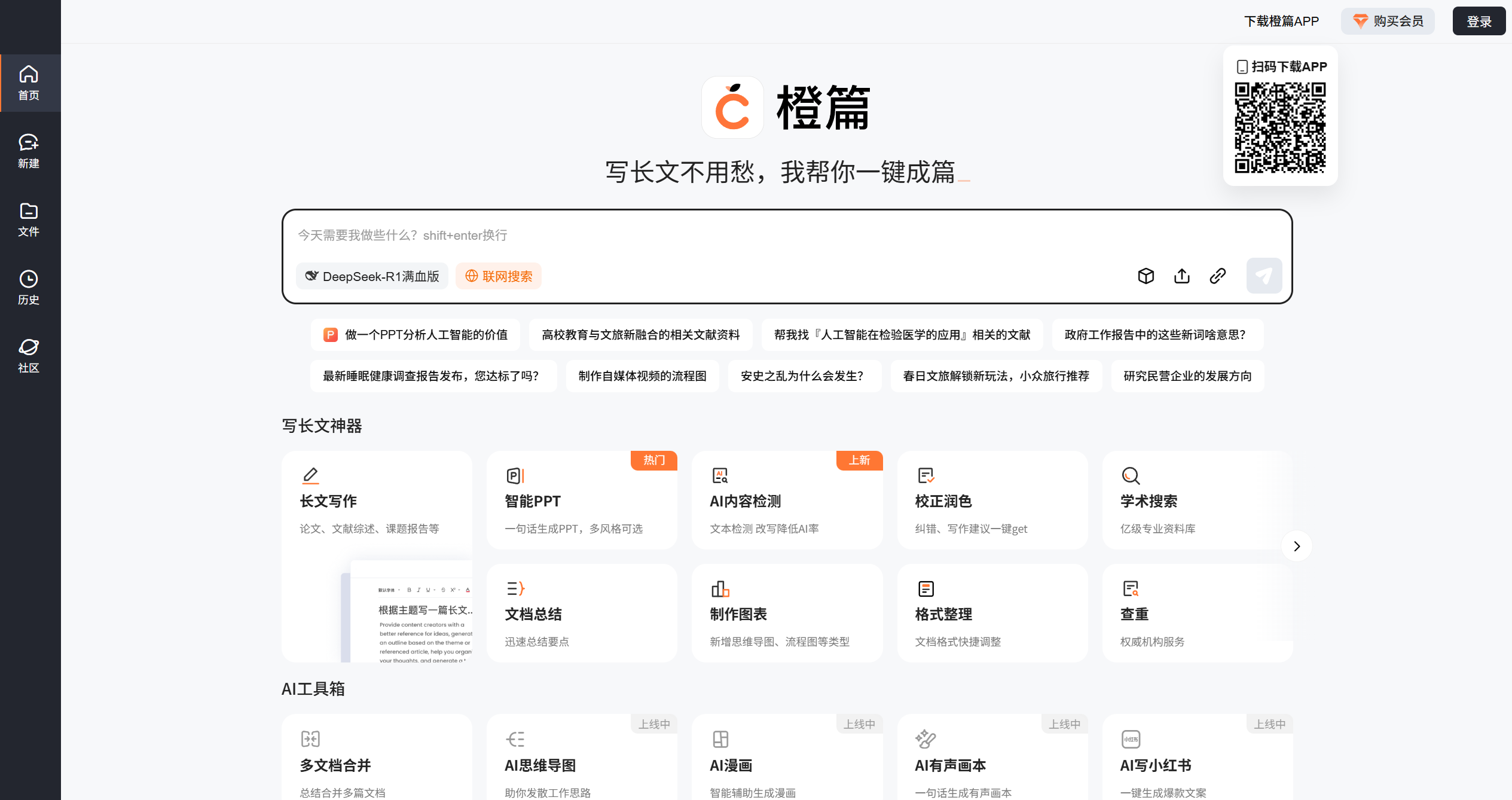The width and height of the screenshot is (1512, 800).
Task: Select prompt 最新睡眠健康调查报告发布
Action: coord(433,376)
